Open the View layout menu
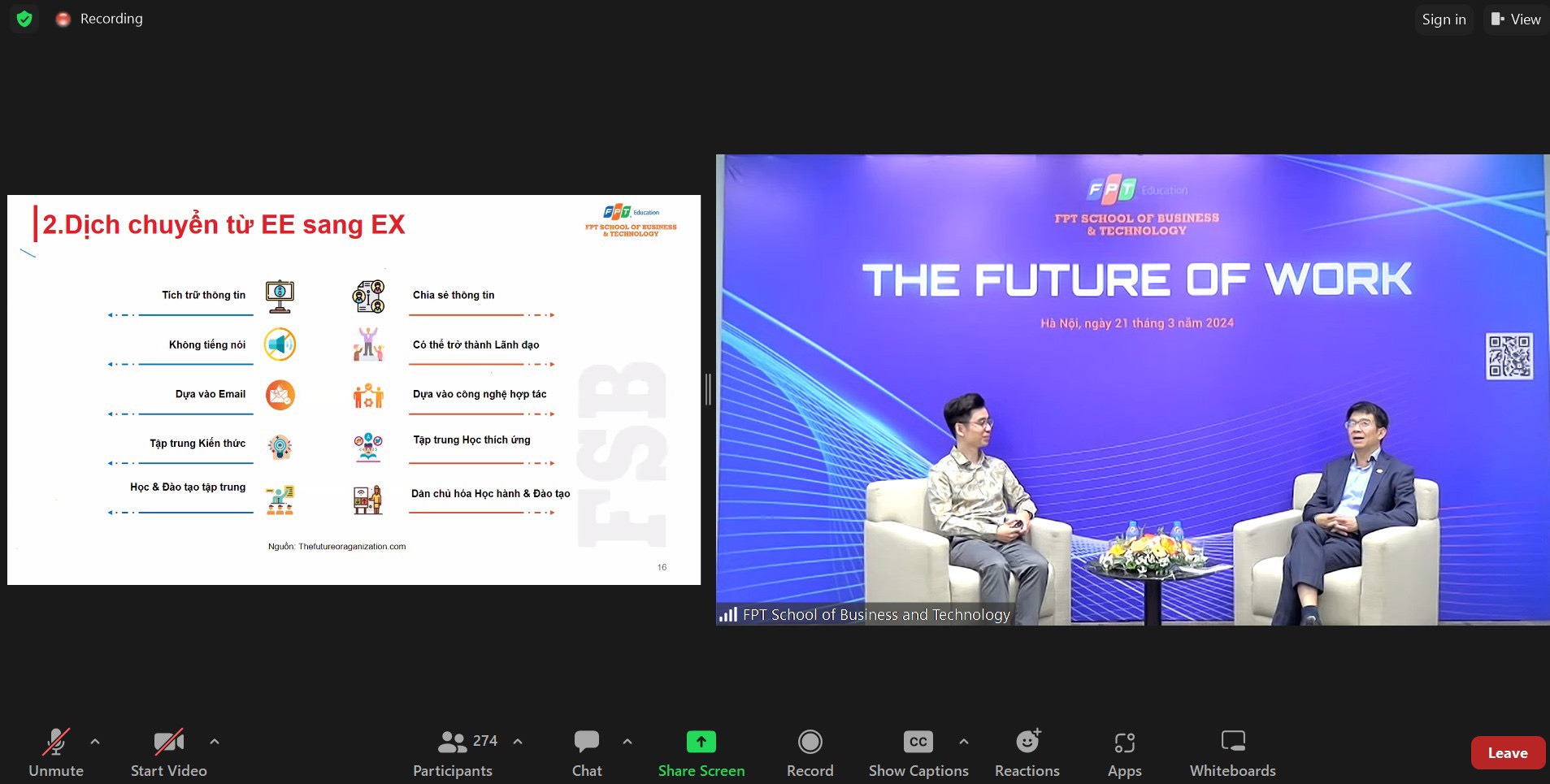This screenshot has width=1550, height=784. click(x=1516, y=19)
